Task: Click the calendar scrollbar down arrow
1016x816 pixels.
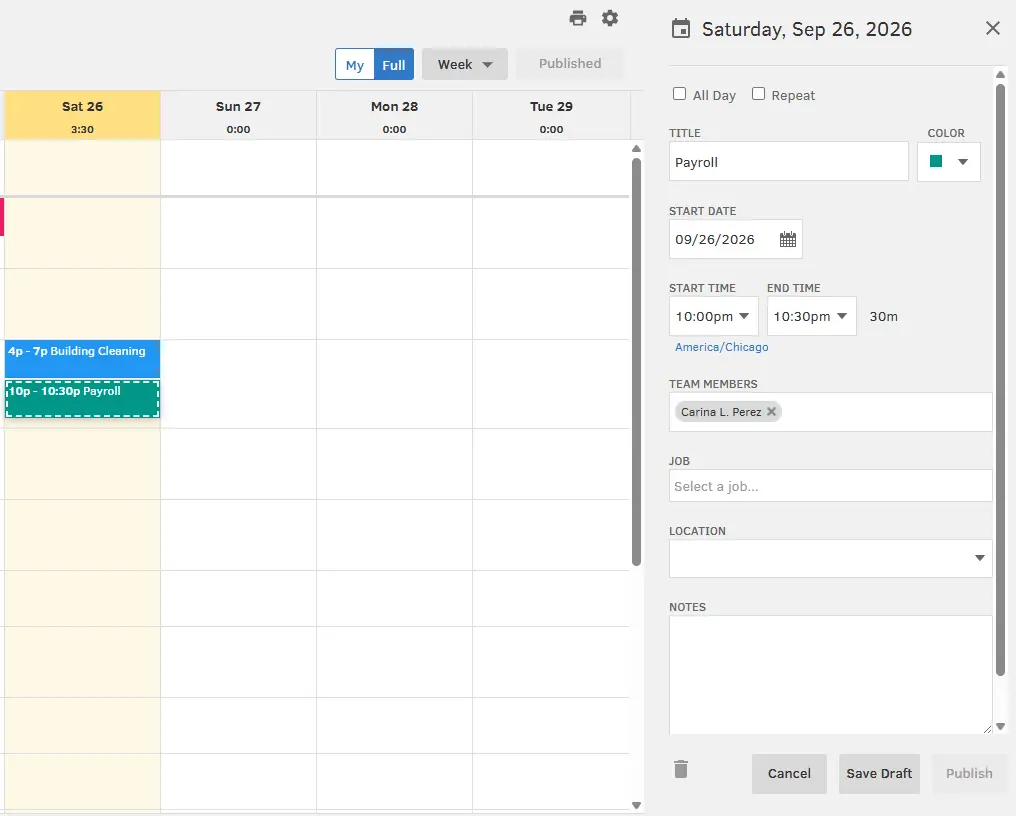Action: [x=636, y=805]
